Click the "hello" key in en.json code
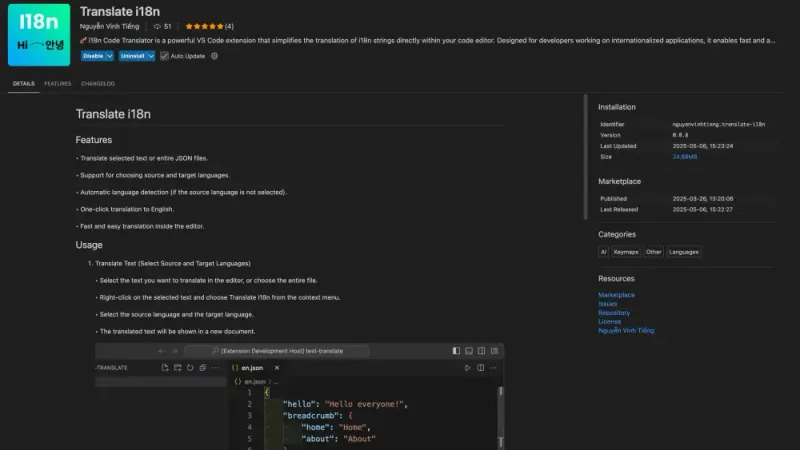The height and width of the screenshot is (450, 800). click(x=300, y=404)
